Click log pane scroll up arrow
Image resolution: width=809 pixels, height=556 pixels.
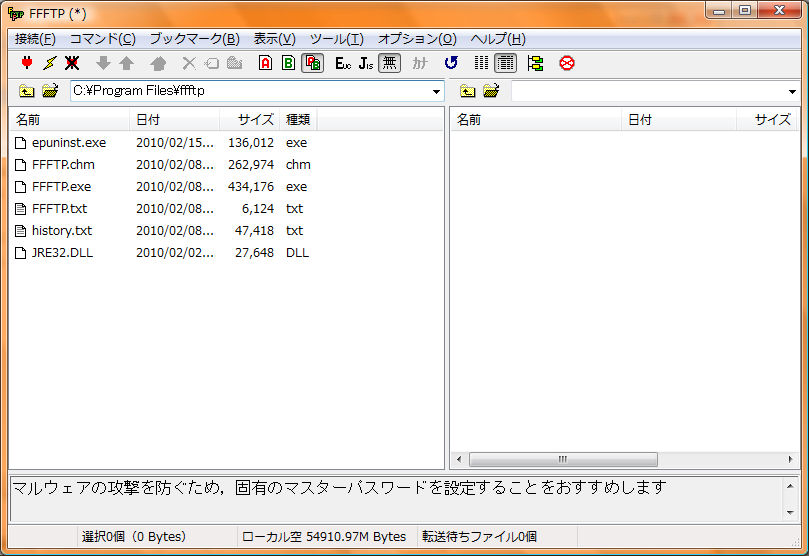[x=790, y=486]
